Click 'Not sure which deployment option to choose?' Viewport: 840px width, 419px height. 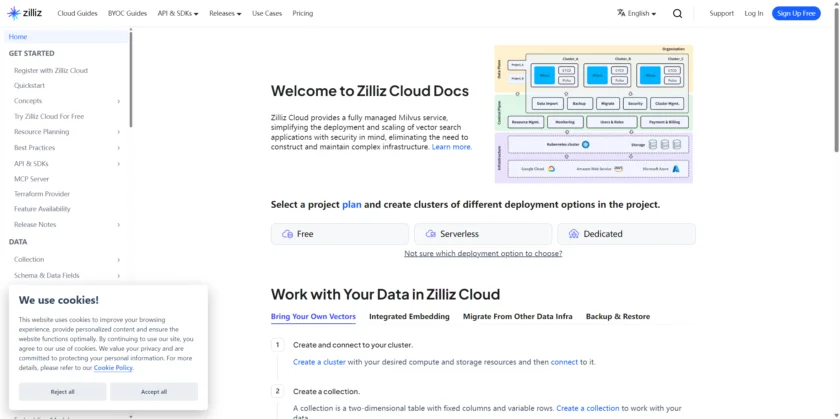click(483, 253)
